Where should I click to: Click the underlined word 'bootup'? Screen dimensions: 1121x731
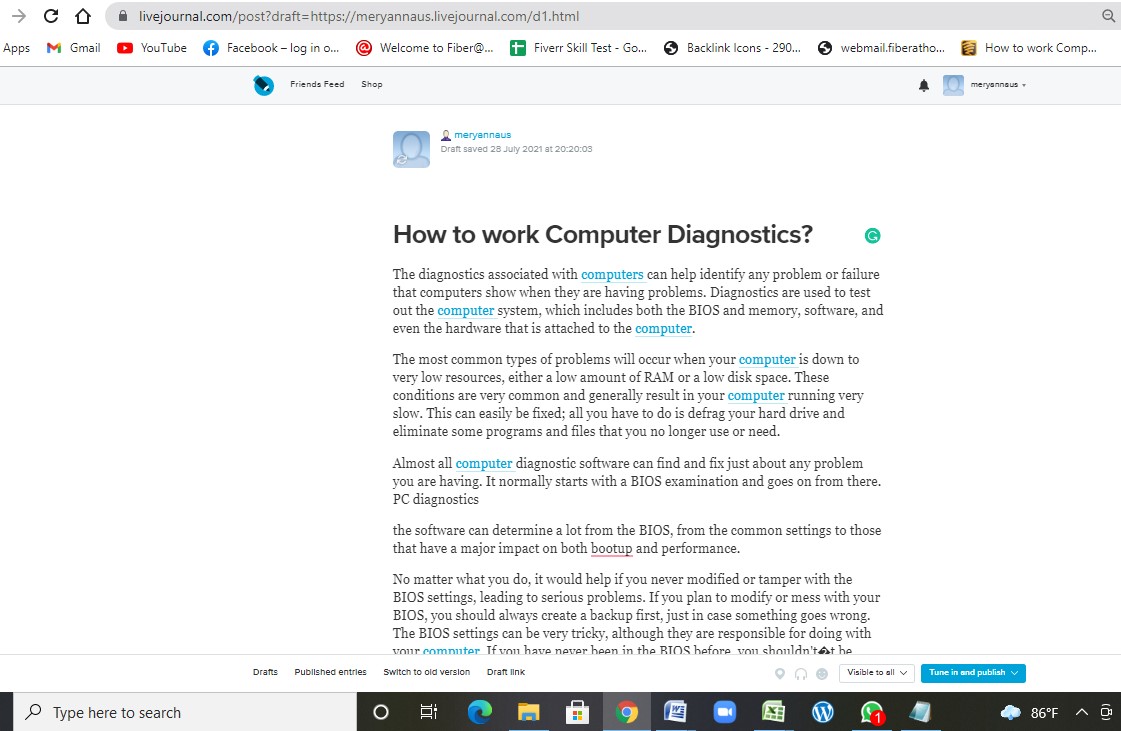[611, 549]
